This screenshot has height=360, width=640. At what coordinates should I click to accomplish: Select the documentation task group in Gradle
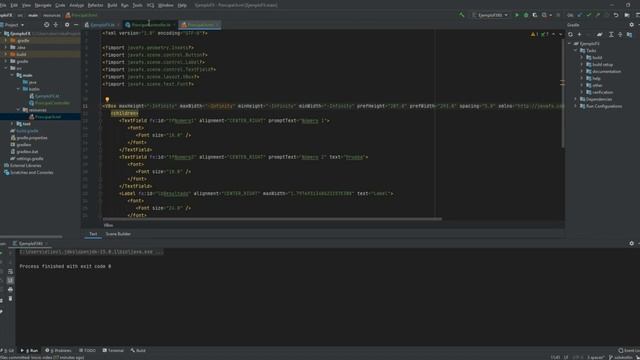pos(603,71)
